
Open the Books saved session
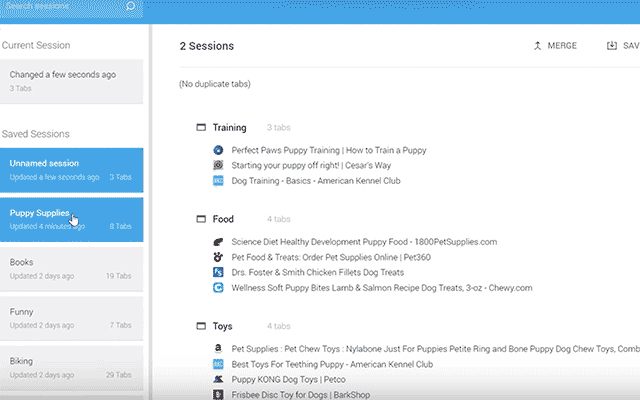point(72,268)
